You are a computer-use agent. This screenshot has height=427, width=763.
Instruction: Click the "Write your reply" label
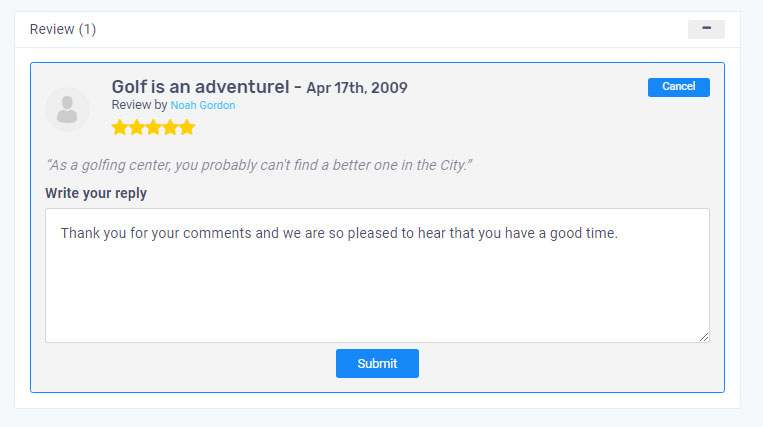tap(96, 193)
